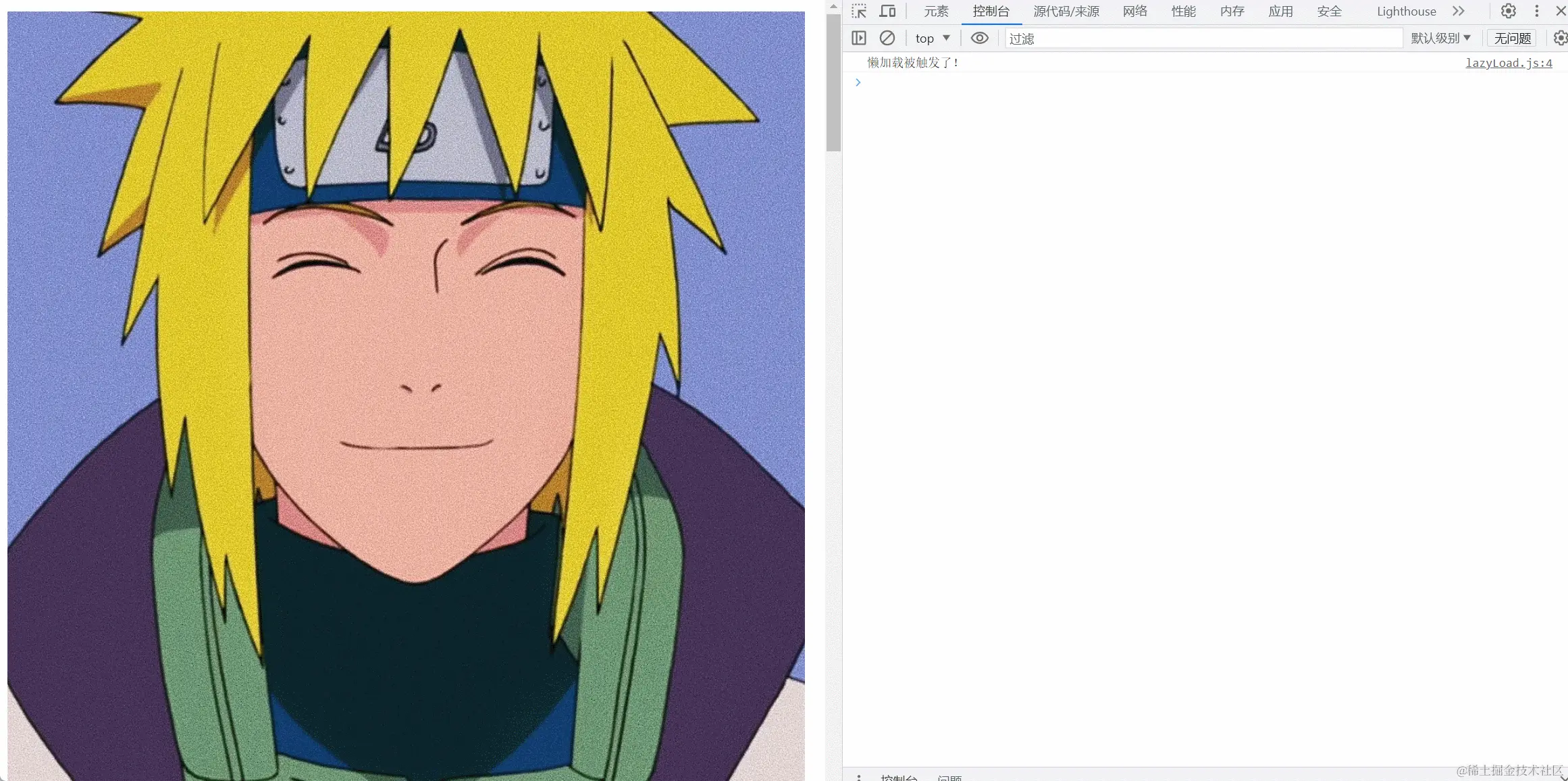Focus the 过滤 filter input field

pos(1202,39)
